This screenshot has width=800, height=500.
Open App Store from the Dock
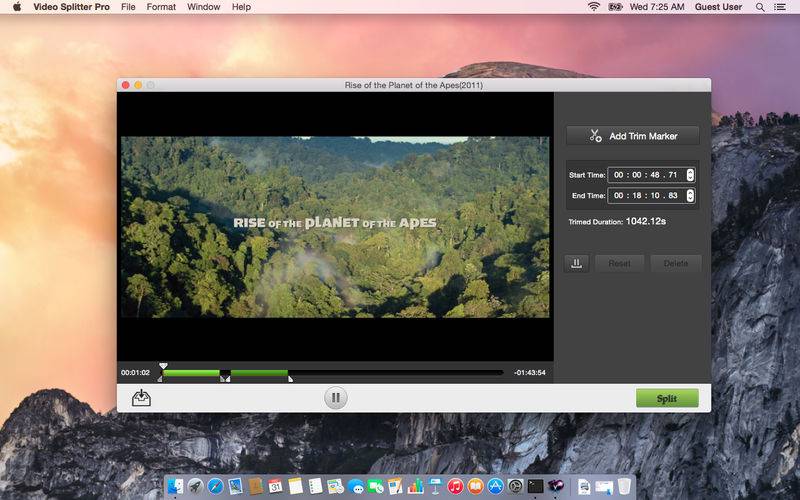click(495, 486)
